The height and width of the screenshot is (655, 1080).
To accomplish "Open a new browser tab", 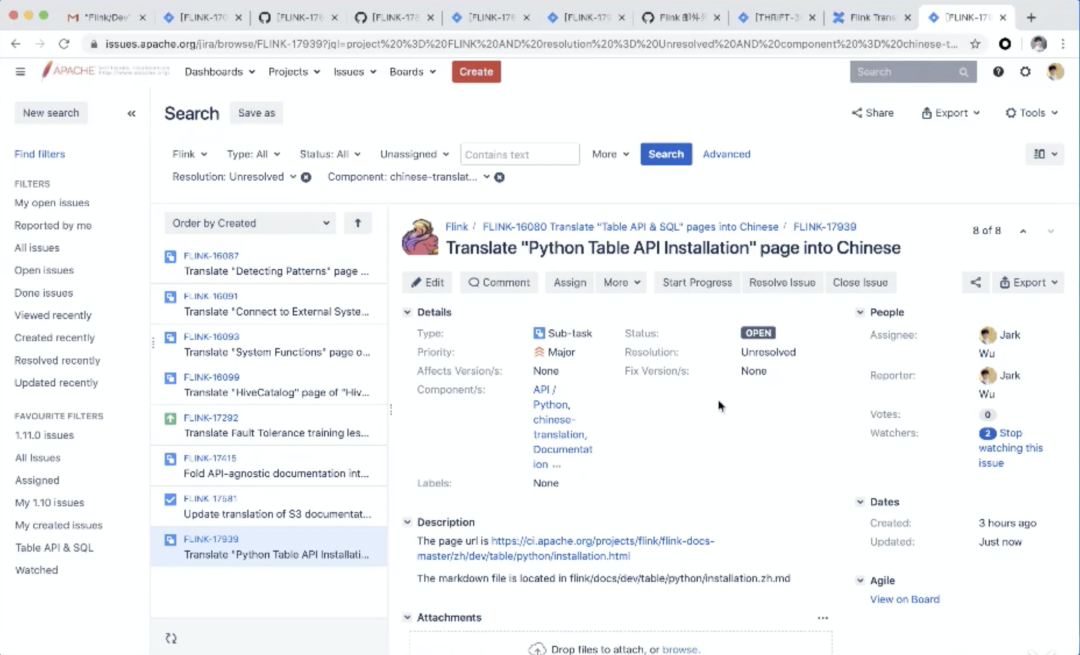I will (x=1031, y=18).
